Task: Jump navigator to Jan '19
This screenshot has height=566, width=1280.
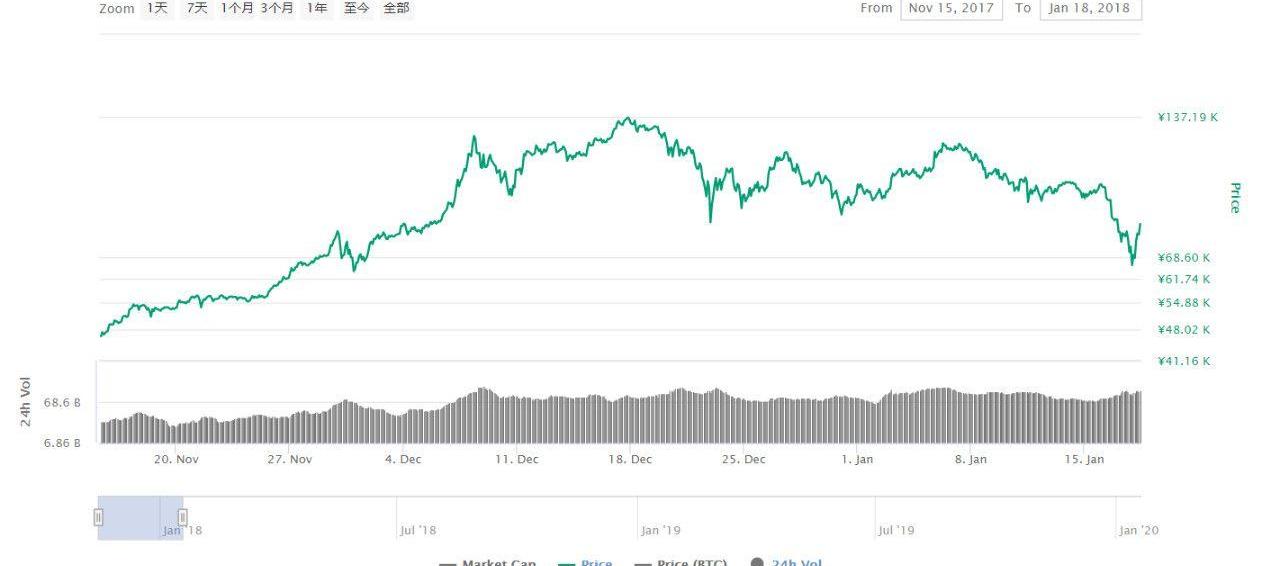Action: point(660,529)
